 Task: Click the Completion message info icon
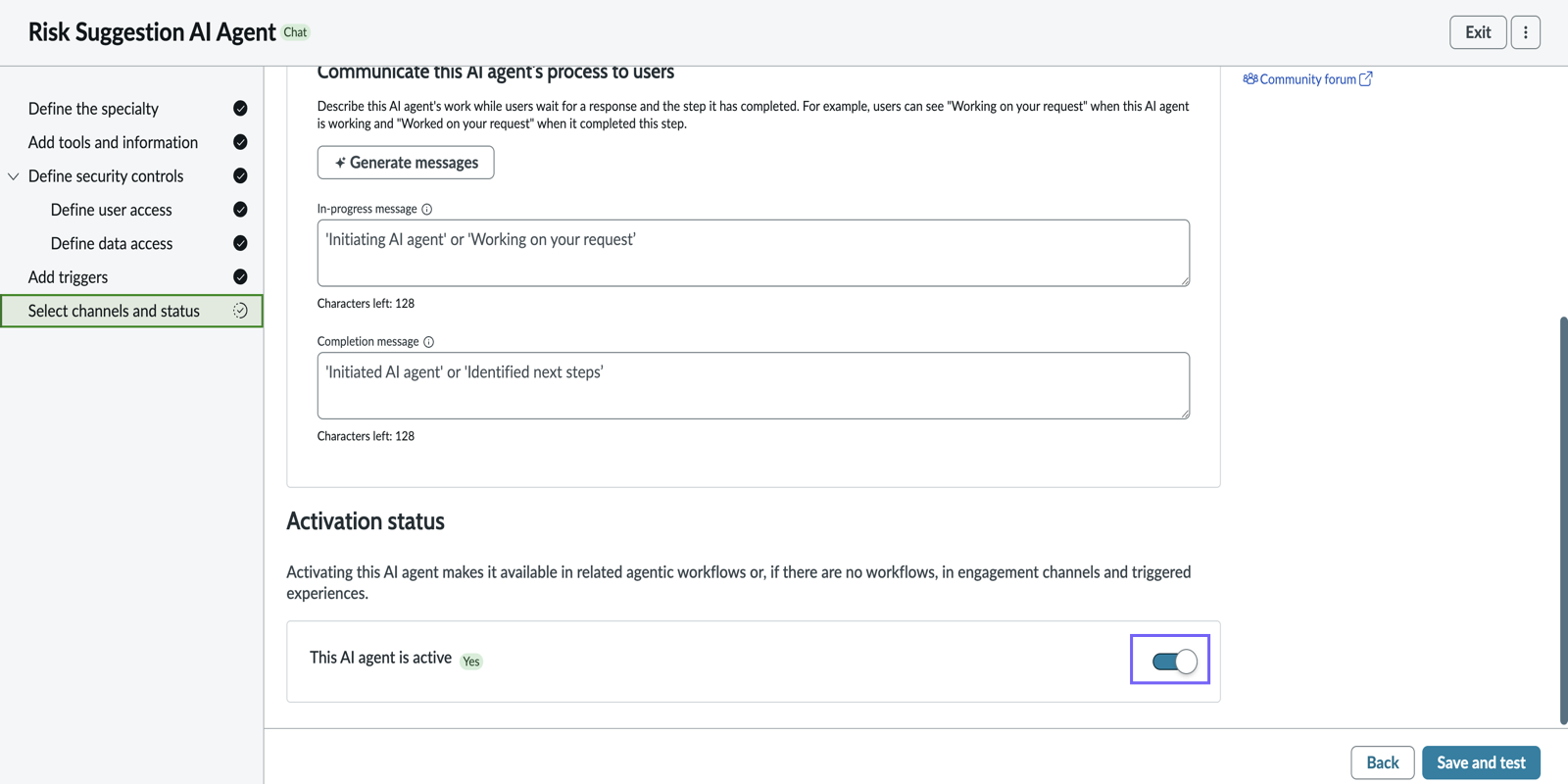[x=428, y=342]
